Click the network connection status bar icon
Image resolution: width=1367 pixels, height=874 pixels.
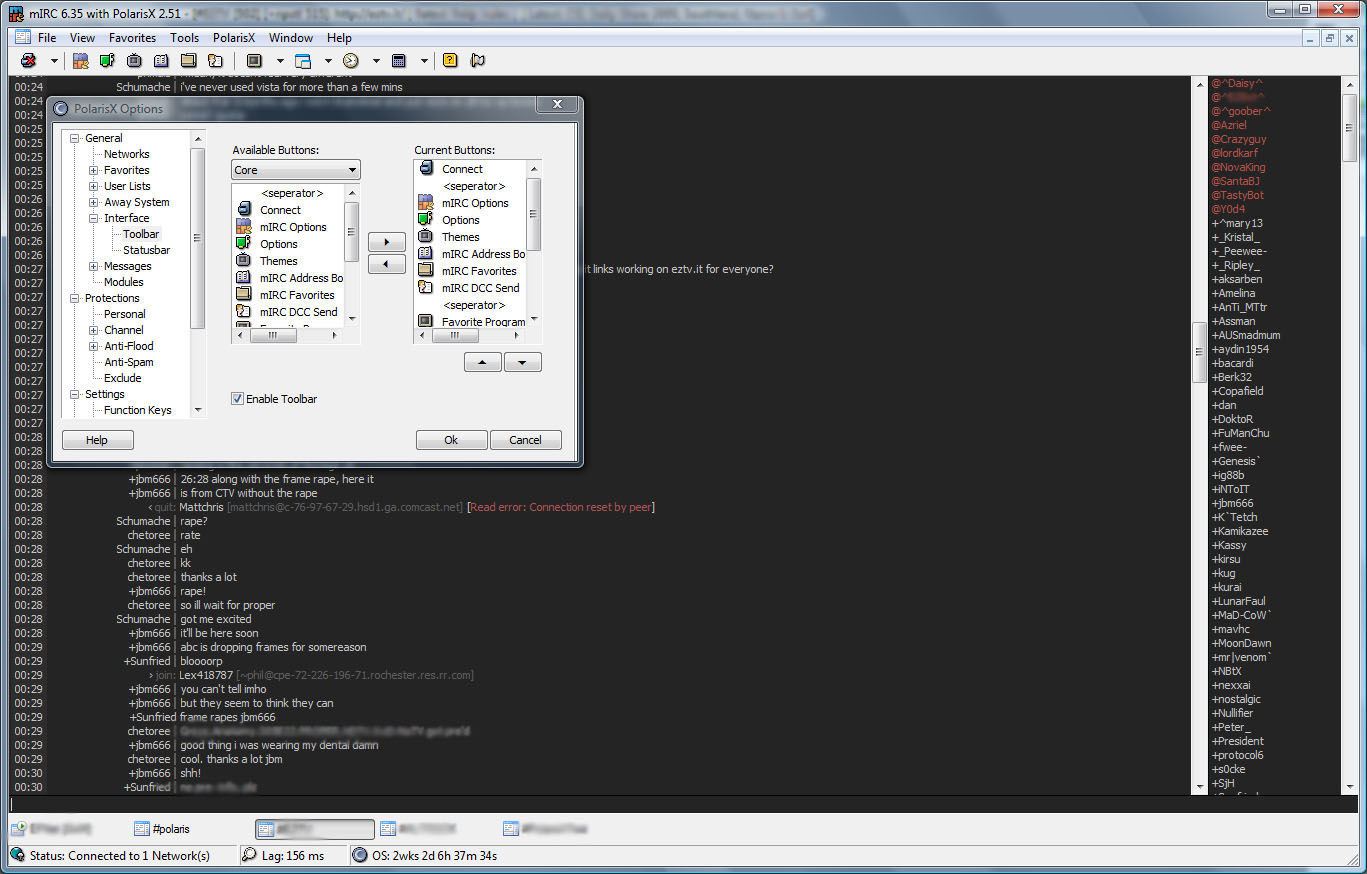17,856
